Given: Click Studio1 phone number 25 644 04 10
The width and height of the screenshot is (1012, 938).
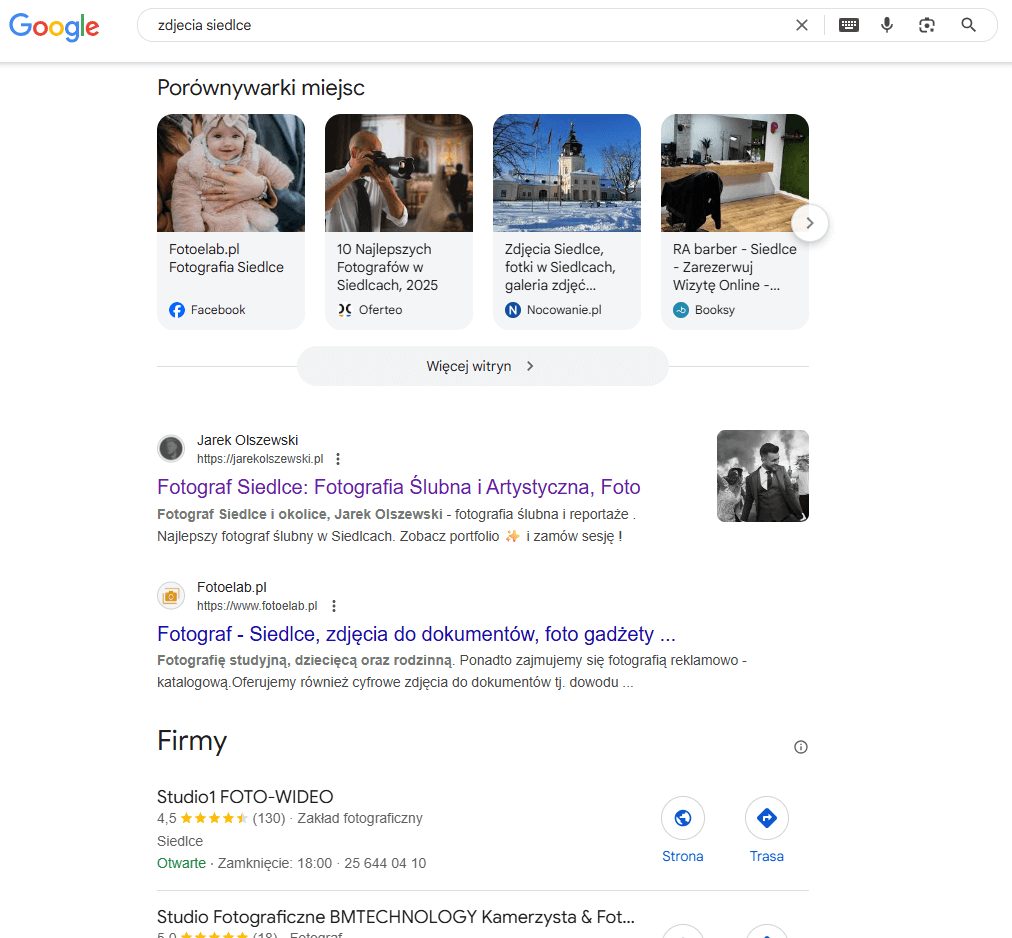Looking at the screenshot, I should 385,863.
